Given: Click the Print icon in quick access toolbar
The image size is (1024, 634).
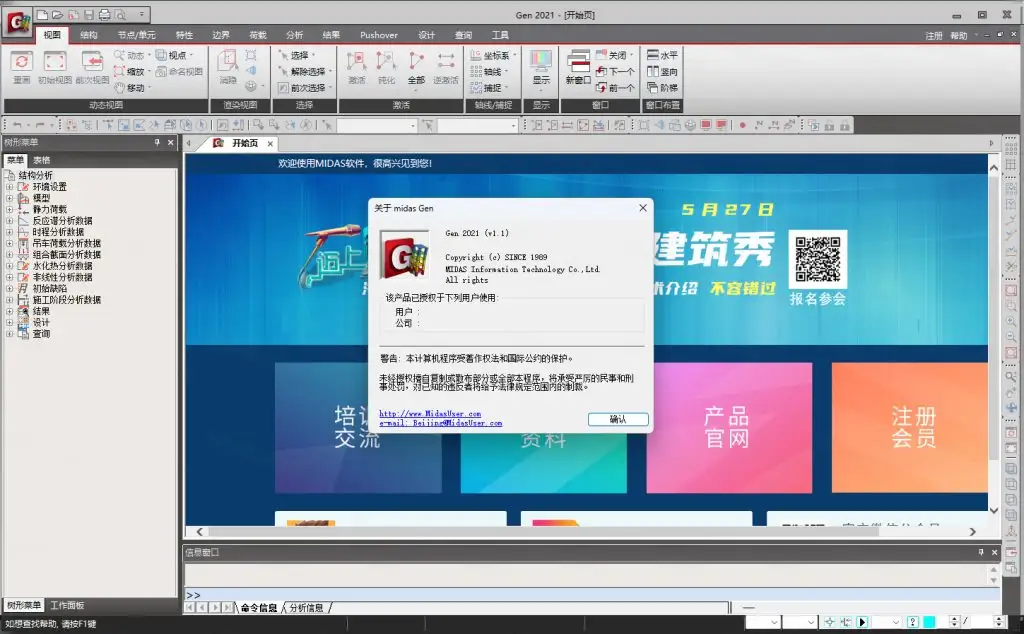Looking at the screenshot, I should (104, 14).
